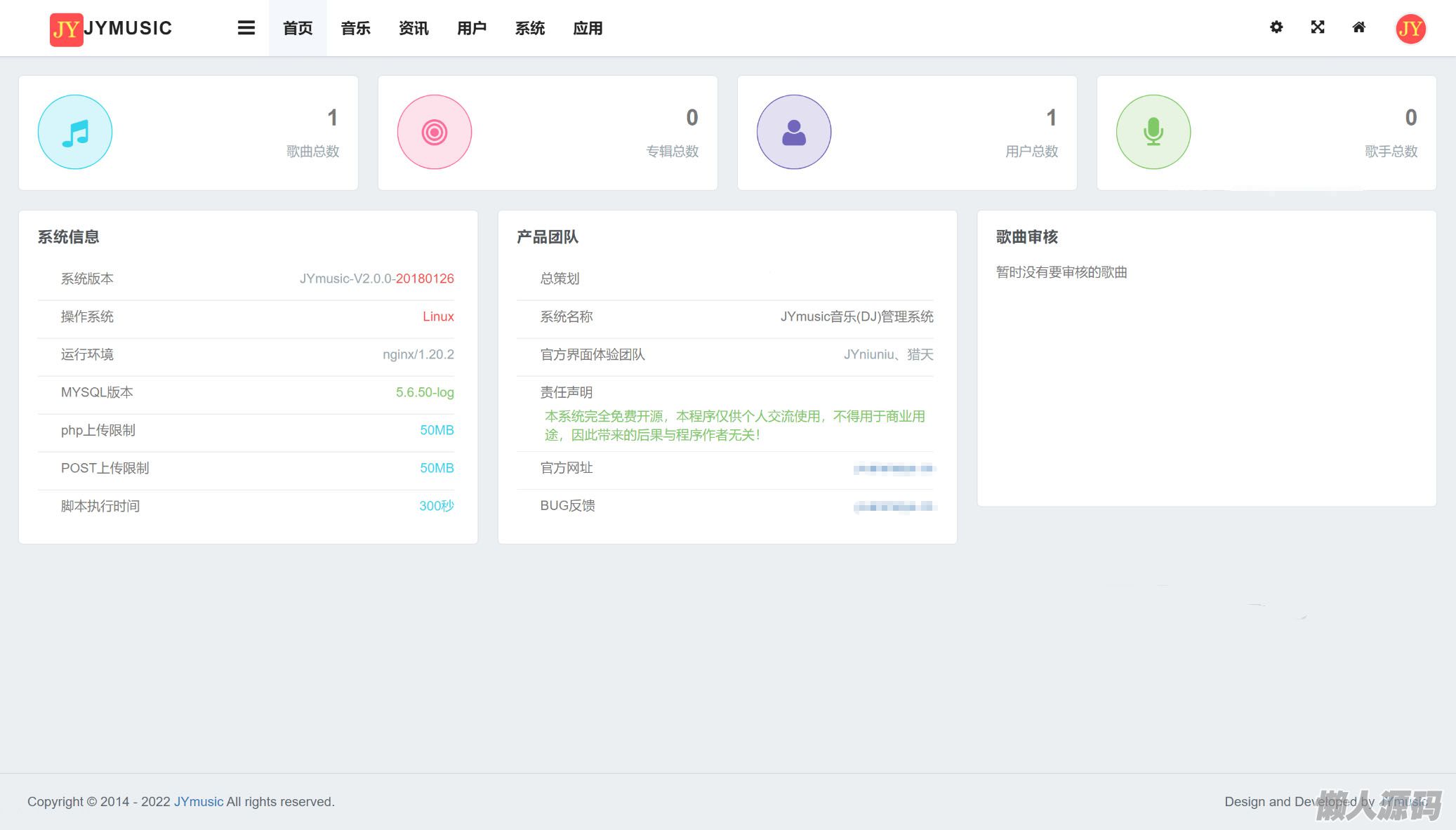Open the JY user avatar menu
The height and width of the screenshot is (830, 1456).
[1410, 29]
